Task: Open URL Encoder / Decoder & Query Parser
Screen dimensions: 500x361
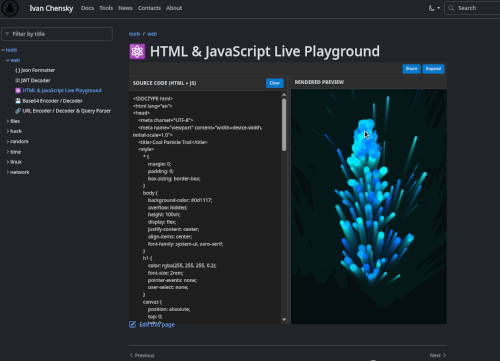Action: (63, 111)
